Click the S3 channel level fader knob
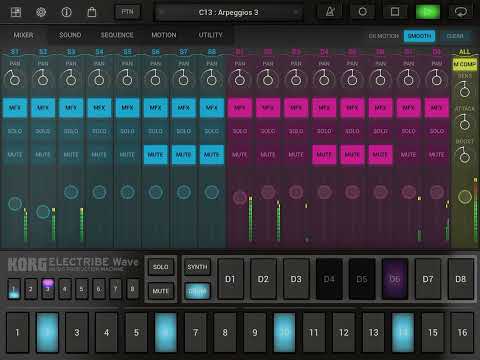 71,192
